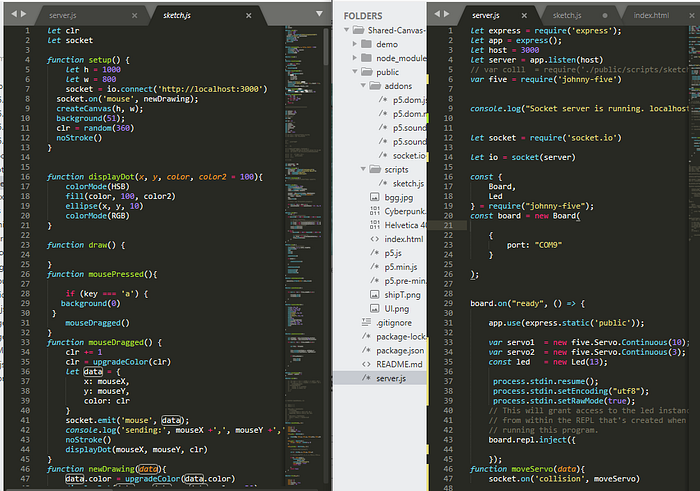Click markup icon beside index.html
The width and height of the screenshot is (700, 491).
[375, 239]
